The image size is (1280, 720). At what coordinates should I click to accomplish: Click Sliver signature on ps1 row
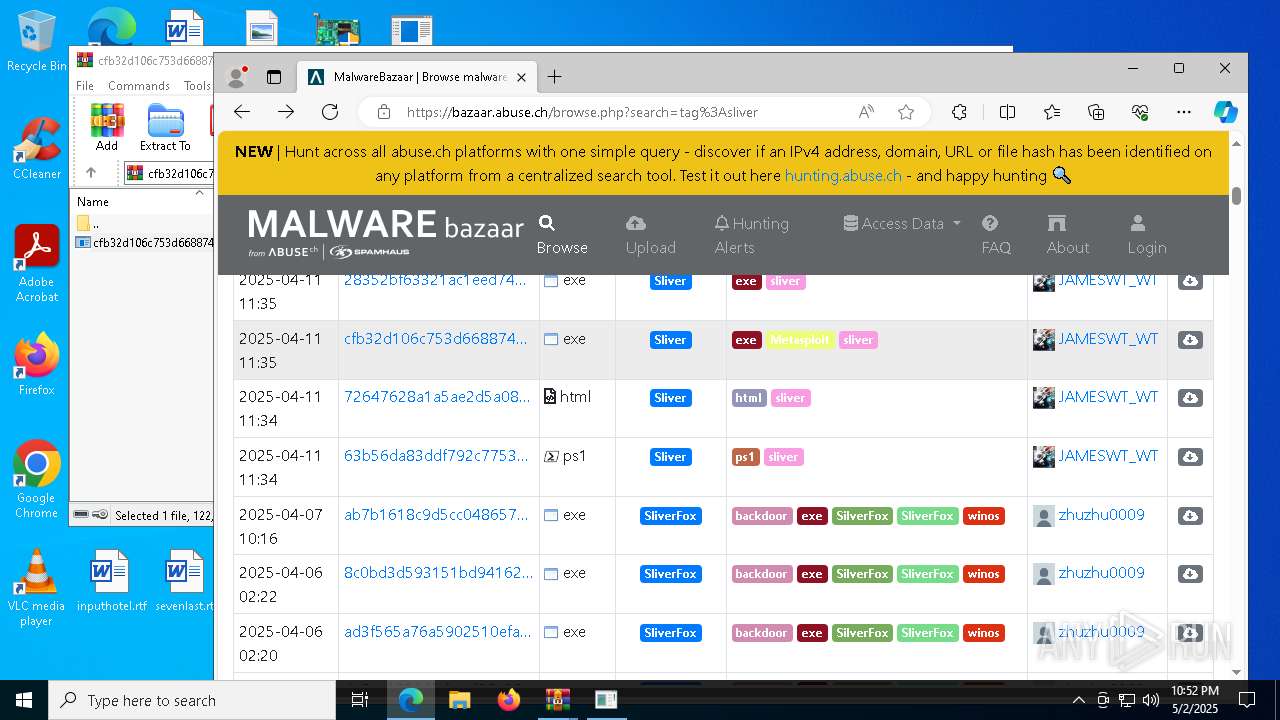(x=670, y=457)
